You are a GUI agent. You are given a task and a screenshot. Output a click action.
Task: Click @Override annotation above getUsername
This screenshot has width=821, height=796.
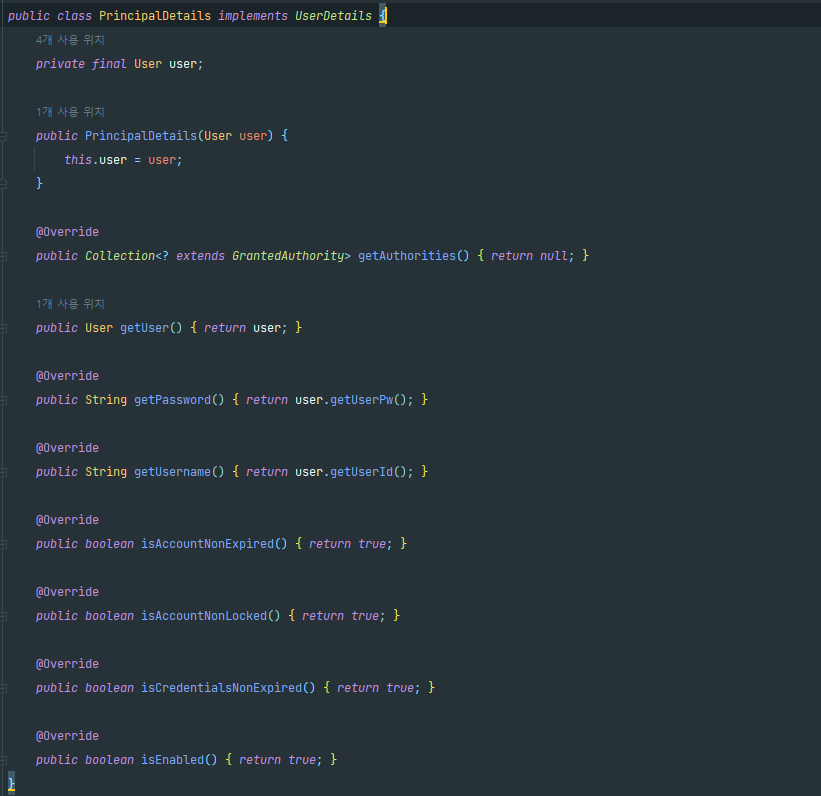point(67,448)
